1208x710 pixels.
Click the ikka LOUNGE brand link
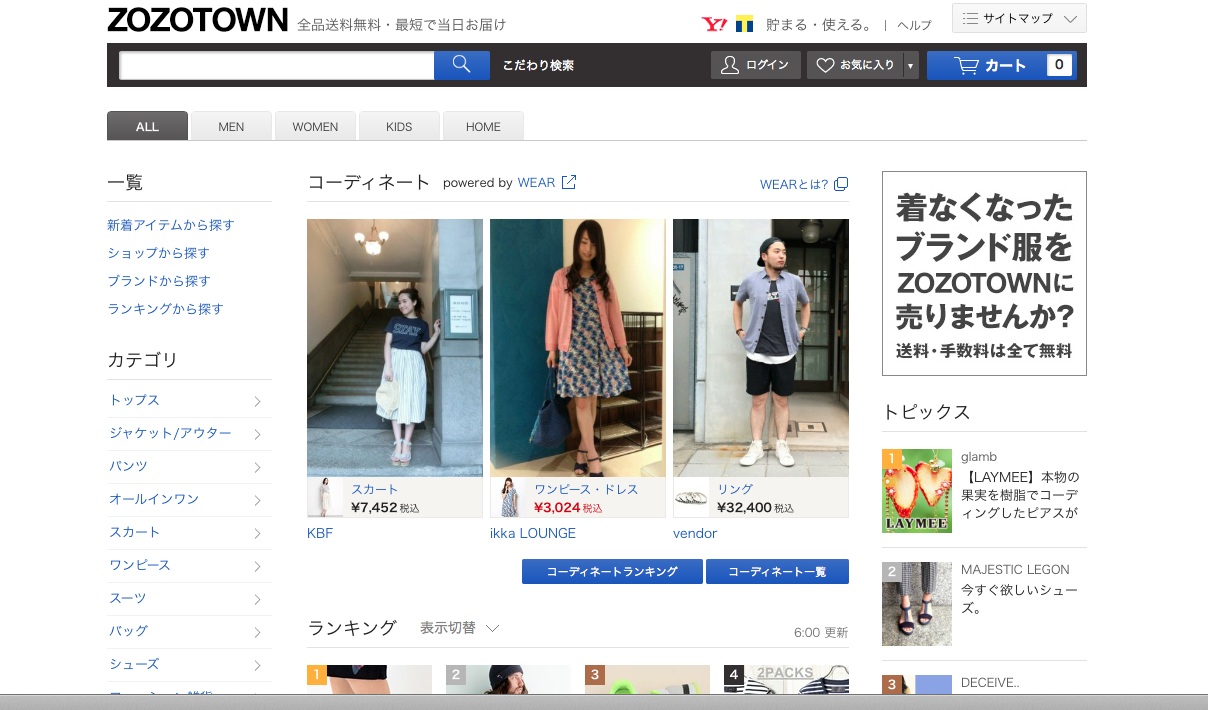533,533
